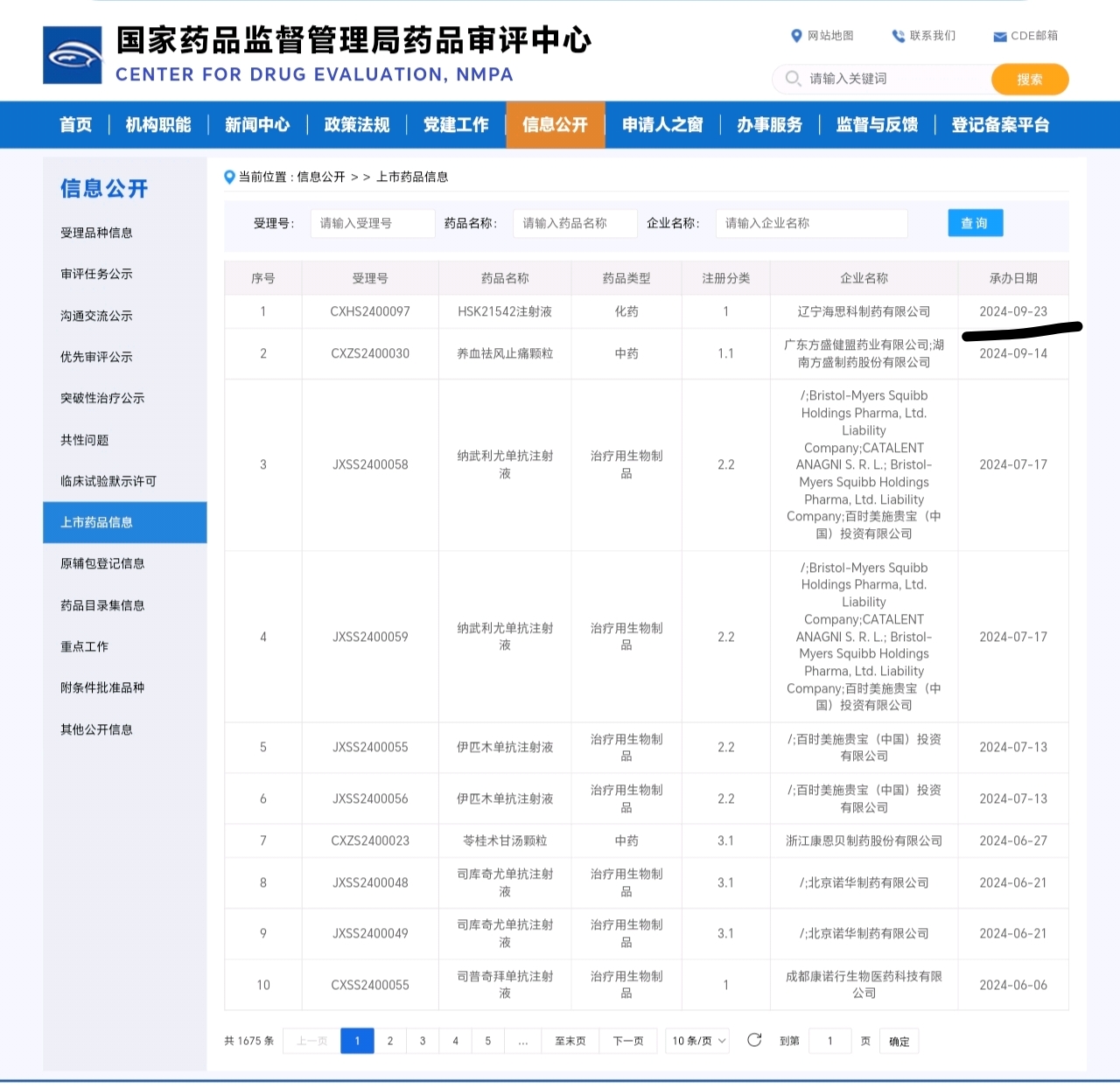1120x1088 pixels.
Task: Click the blue 查询 button
Action: 976,223
